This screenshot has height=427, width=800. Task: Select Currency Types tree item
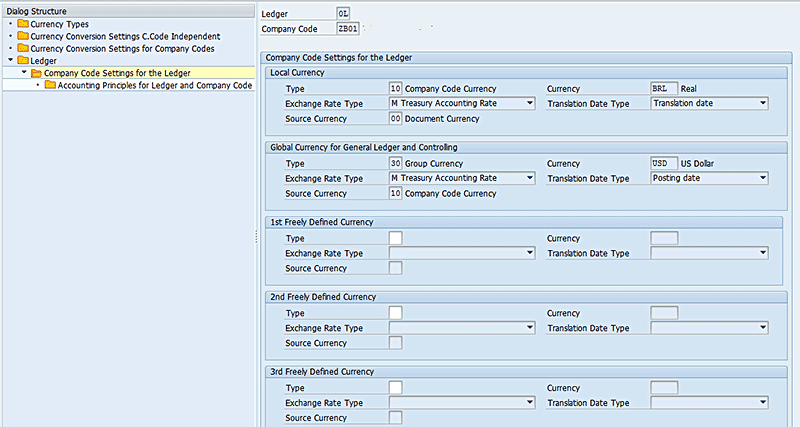coord(61,23)
